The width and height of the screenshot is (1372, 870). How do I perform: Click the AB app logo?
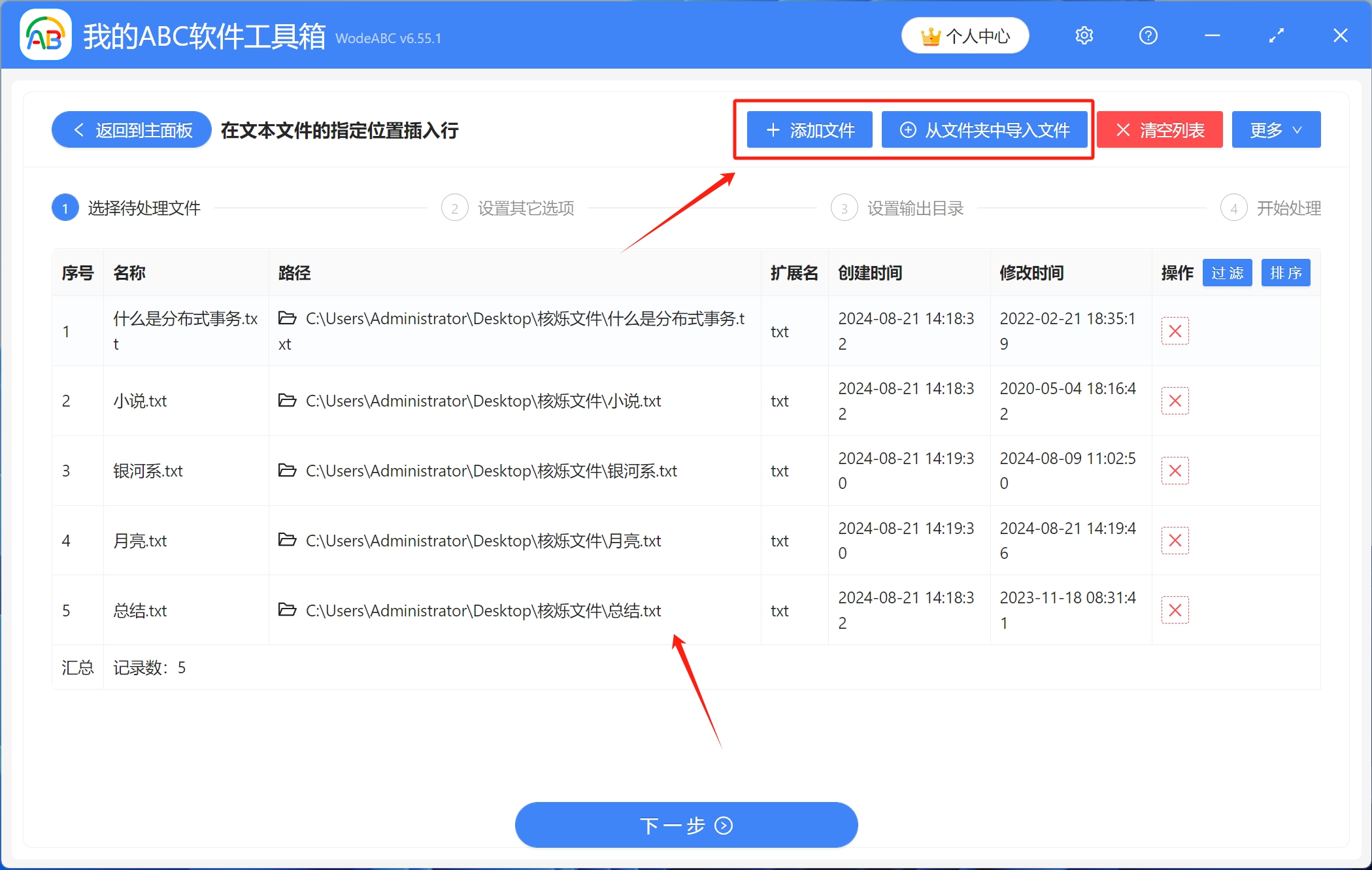pyautogui.click(x=44, y=35)
